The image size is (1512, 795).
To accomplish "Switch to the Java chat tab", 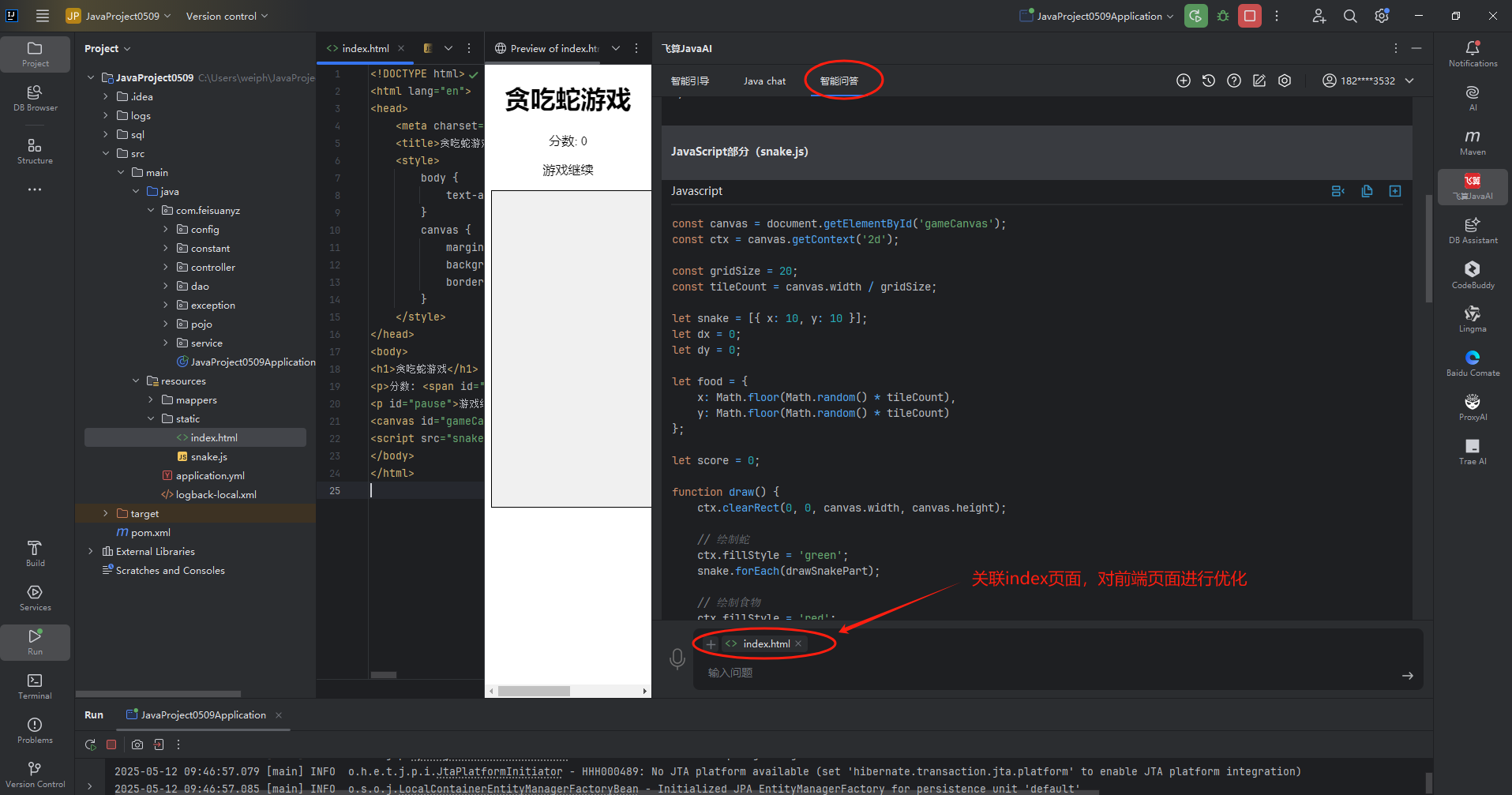I will coord(764,81).
